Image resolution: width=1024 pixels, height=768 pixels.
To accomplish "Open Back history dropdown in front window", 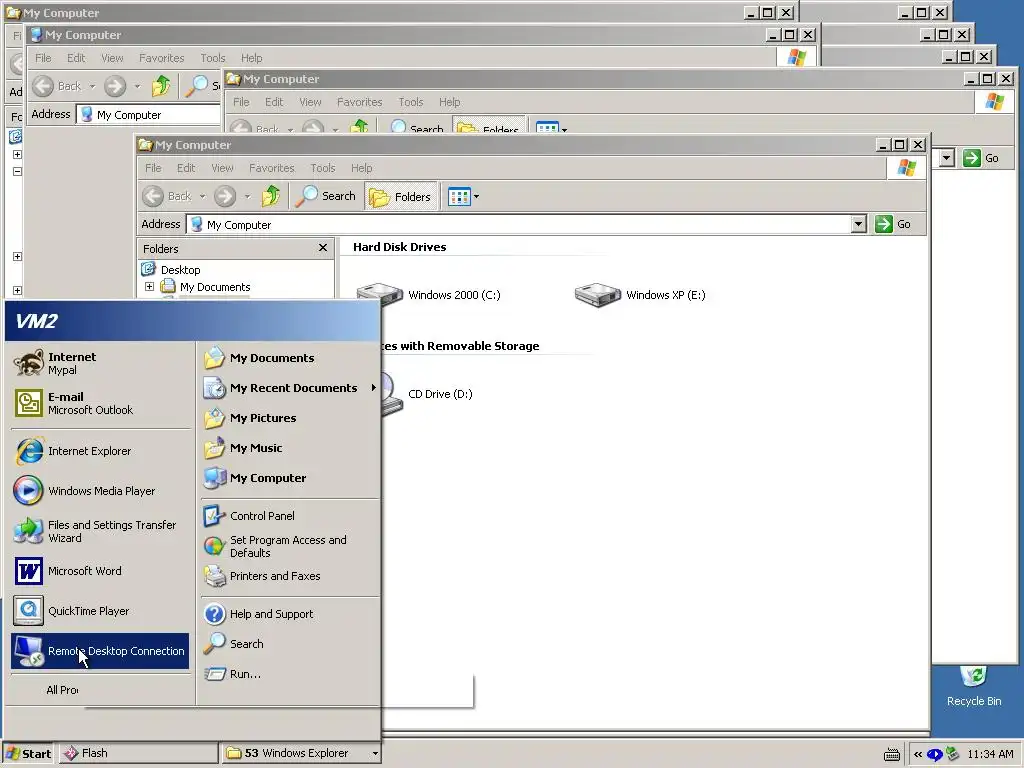I will [202, 196].
